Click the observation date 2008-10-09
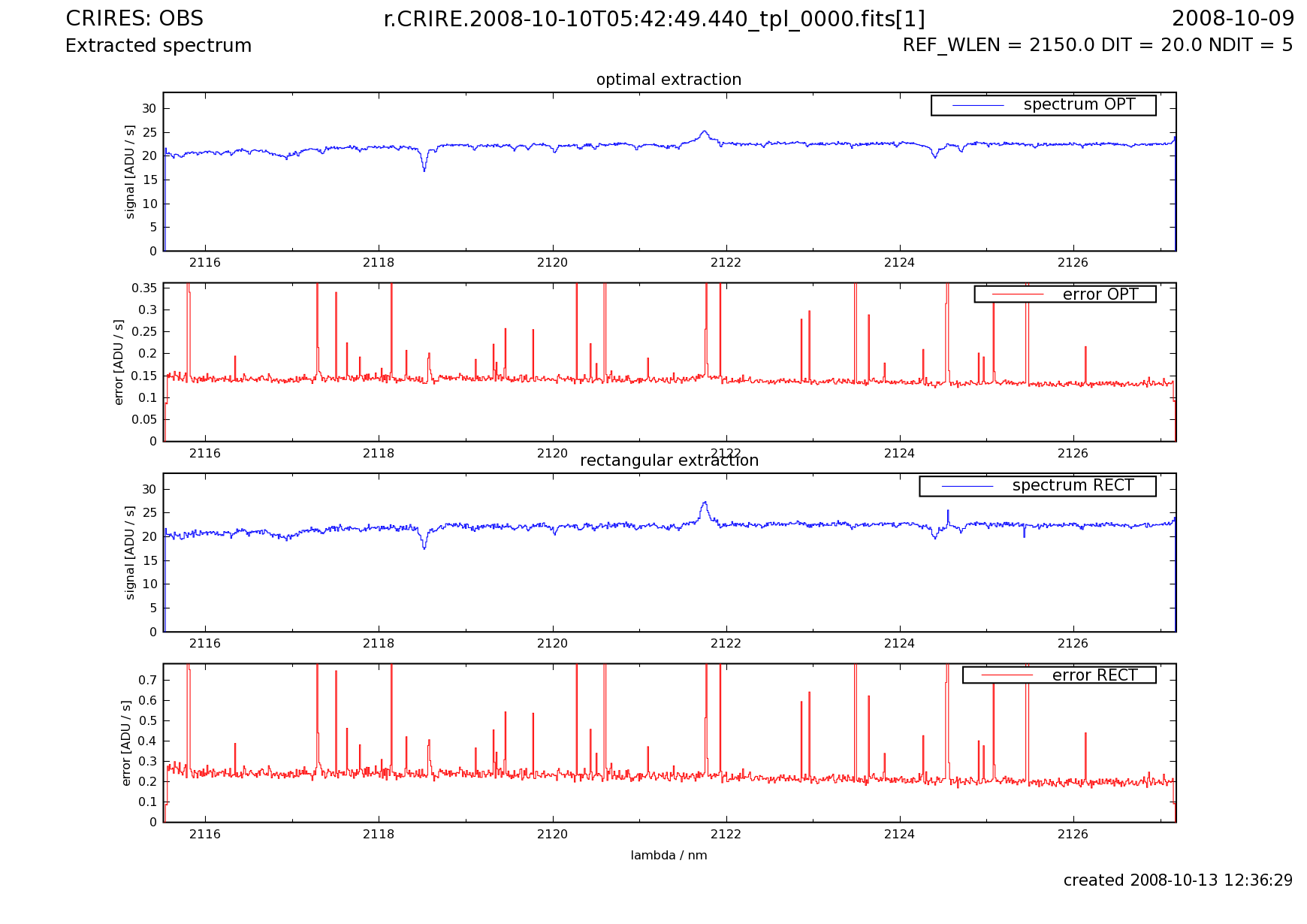This screenshot has width=1307, height=924. [1233, 19]
